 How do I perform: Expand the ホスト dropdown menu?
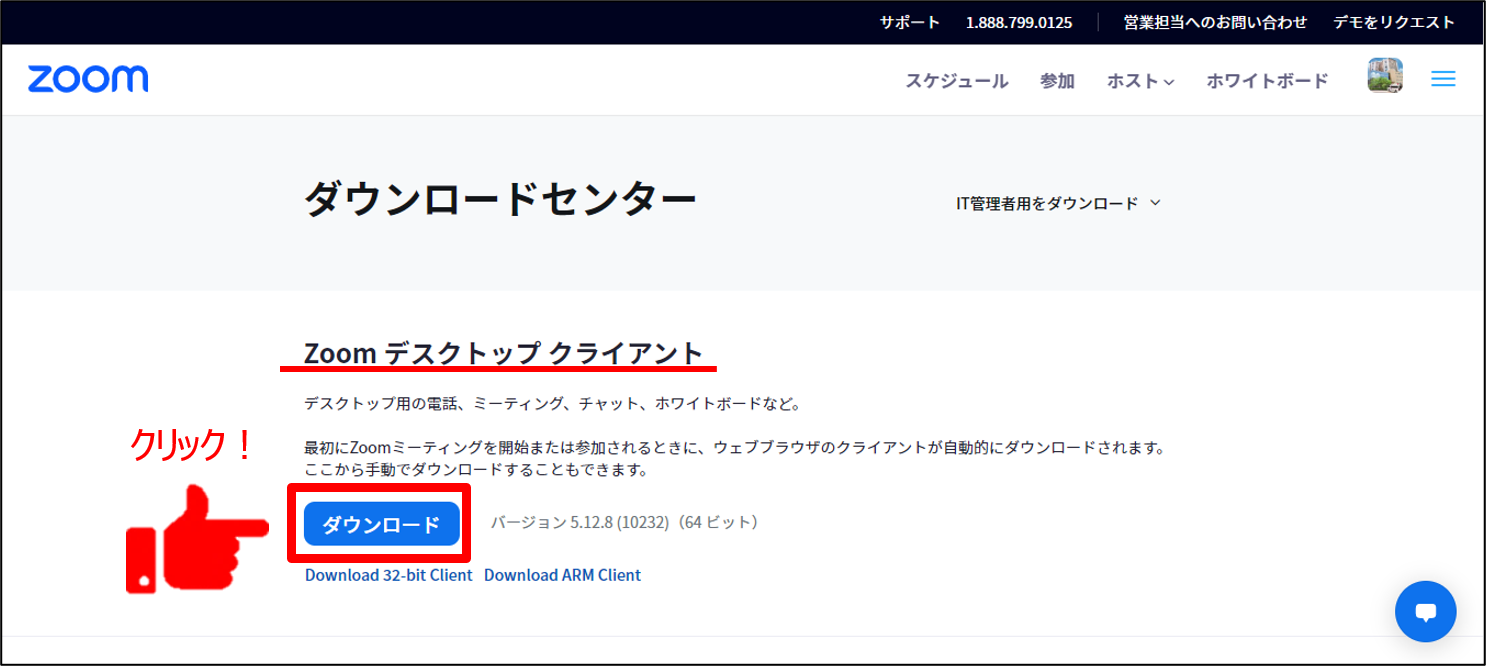pos(1140,81)
